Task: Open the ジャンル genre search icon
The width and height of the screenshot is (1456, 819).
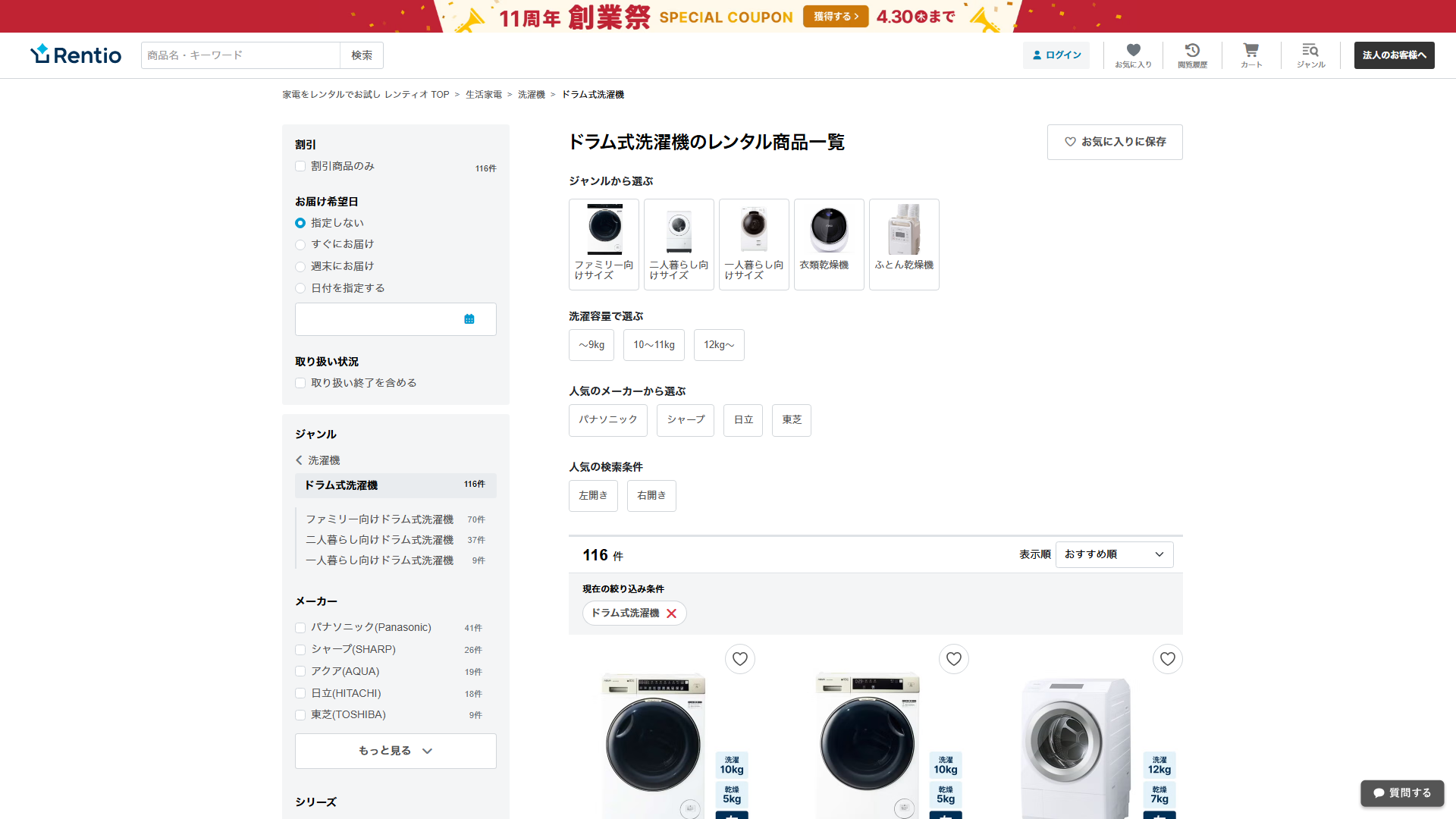Action: coord(1310,55)
